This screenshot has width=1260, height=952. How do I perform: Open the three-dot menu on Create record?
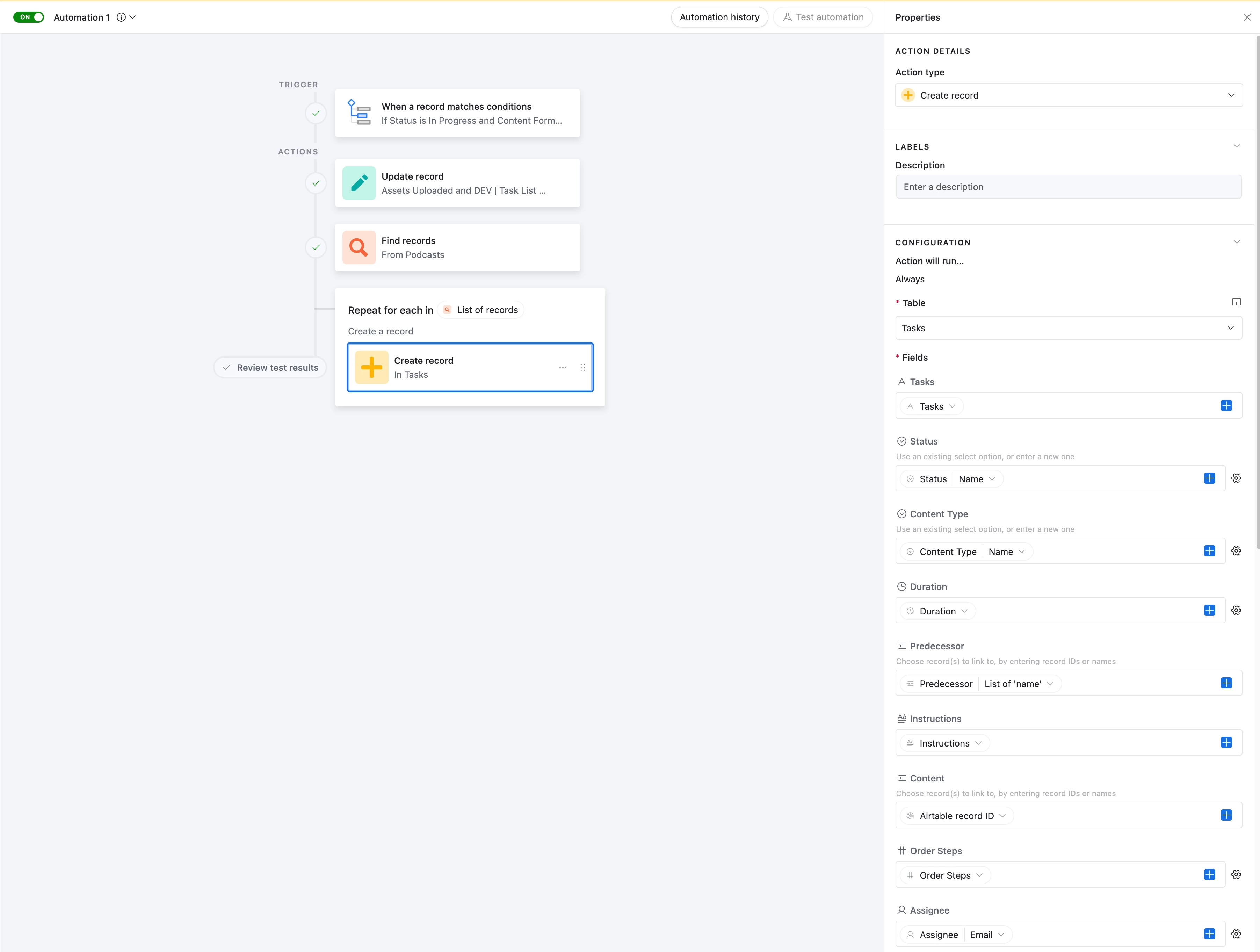point(562,367)
